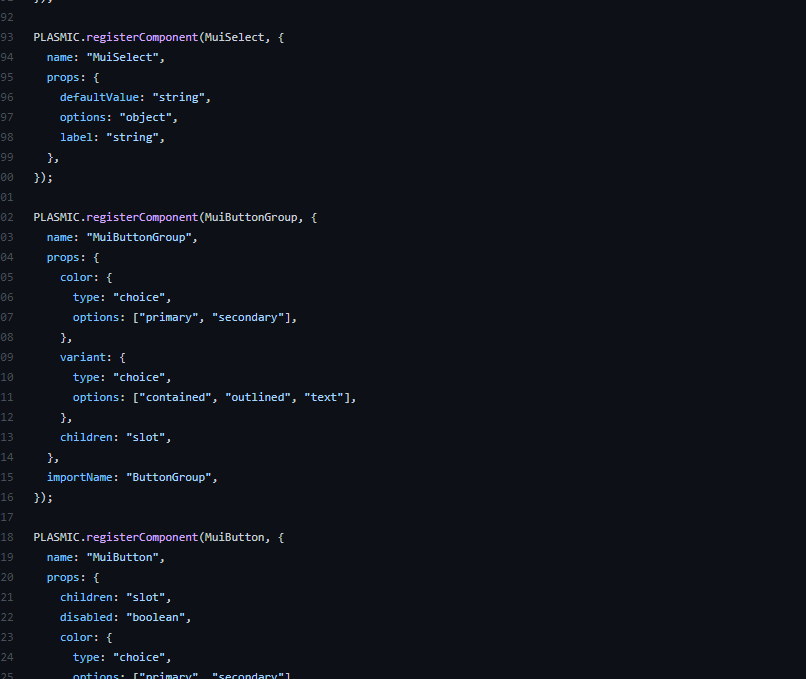
Task: Click the importName property key
Action: [81, 477]
